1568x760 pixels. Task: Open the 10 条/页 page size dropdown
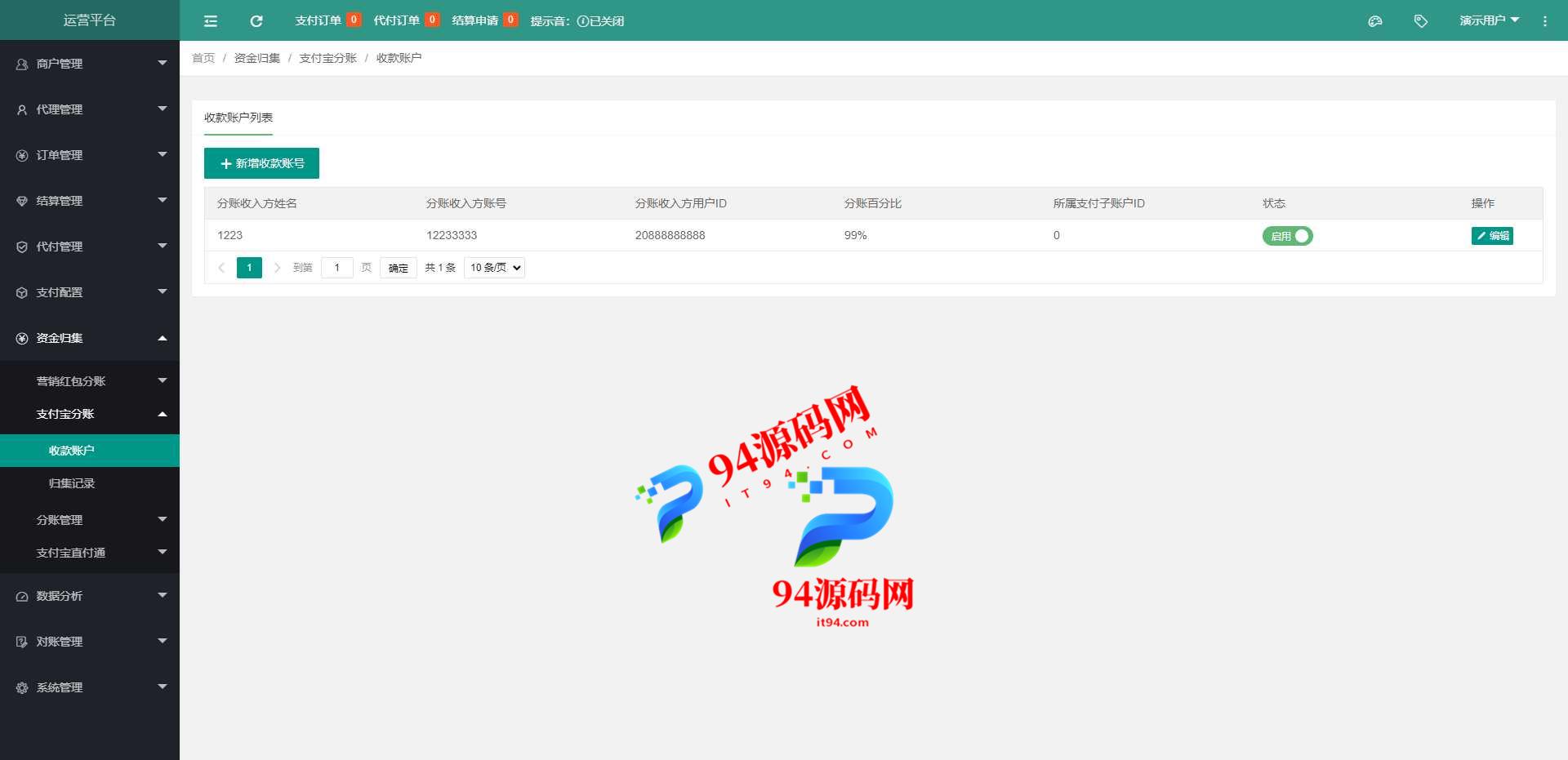pyautogui.click(x=494, y=268)
